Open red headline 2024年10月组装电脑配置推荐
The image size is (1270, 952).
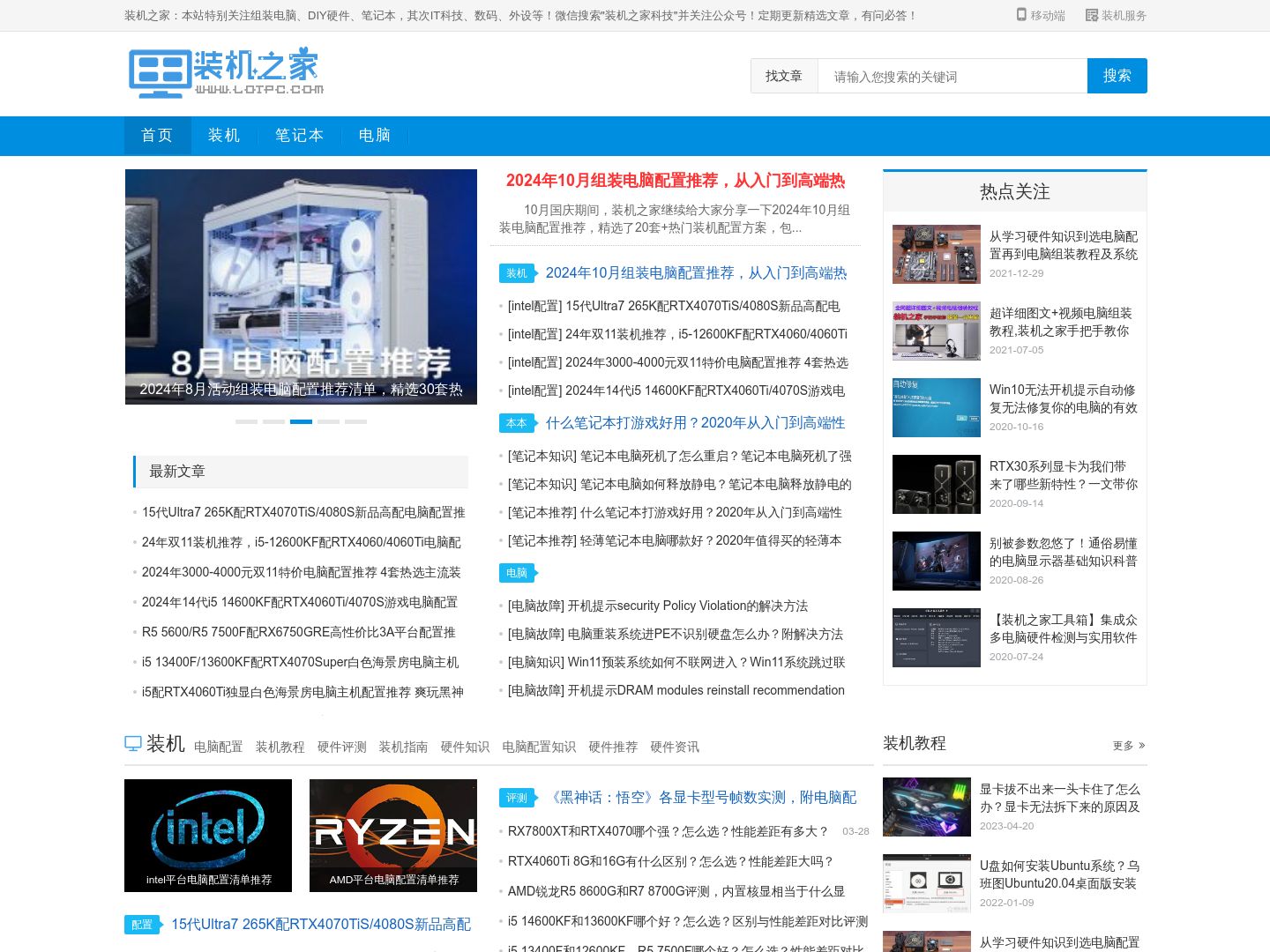pos(676,181)
